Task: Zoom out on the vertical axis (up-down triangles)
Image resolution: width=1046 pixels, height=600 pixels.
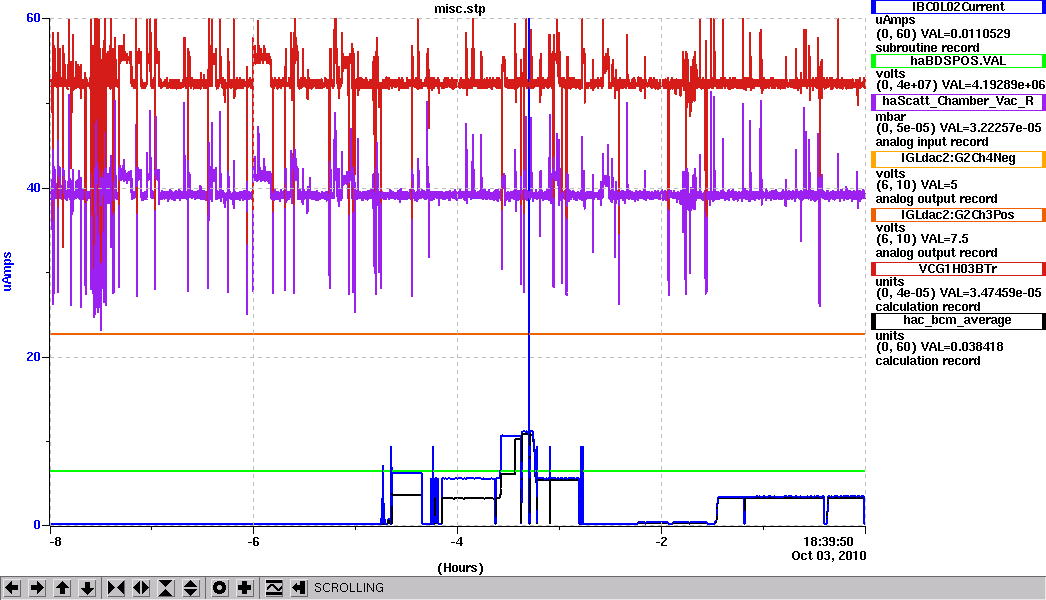Action: tap(191, 588)
